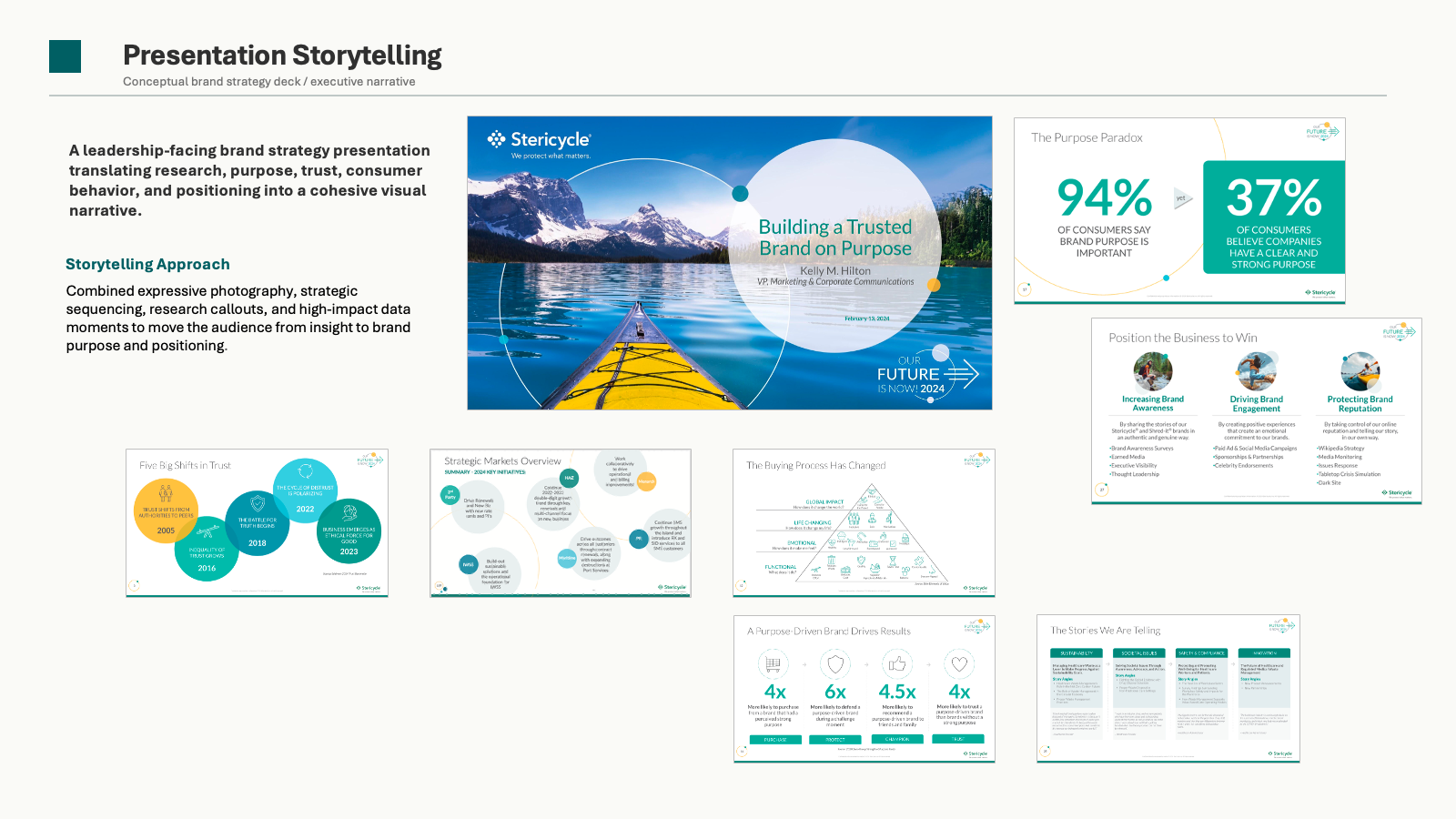Open The Stories We Are Telling slide
The width and height of the screenshot is (1456, 819).
click(1168, 689)
